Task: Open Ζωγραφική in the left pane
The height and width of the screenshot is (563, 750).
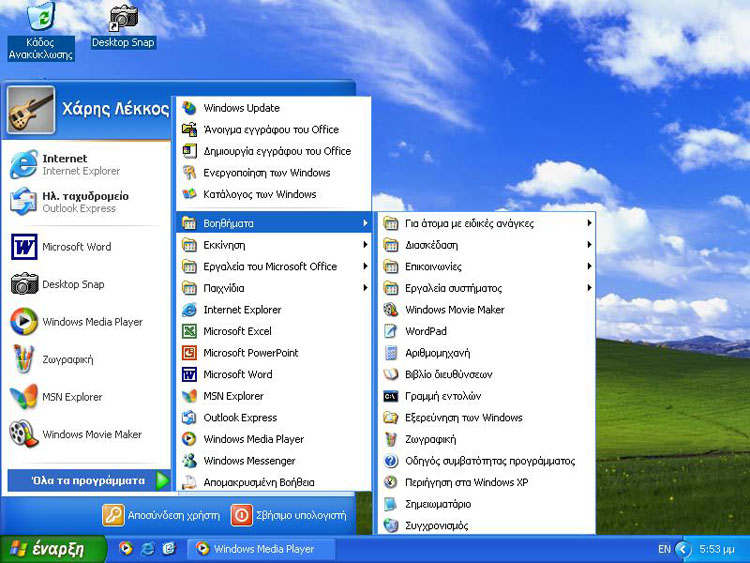Action: pos(86,359)
